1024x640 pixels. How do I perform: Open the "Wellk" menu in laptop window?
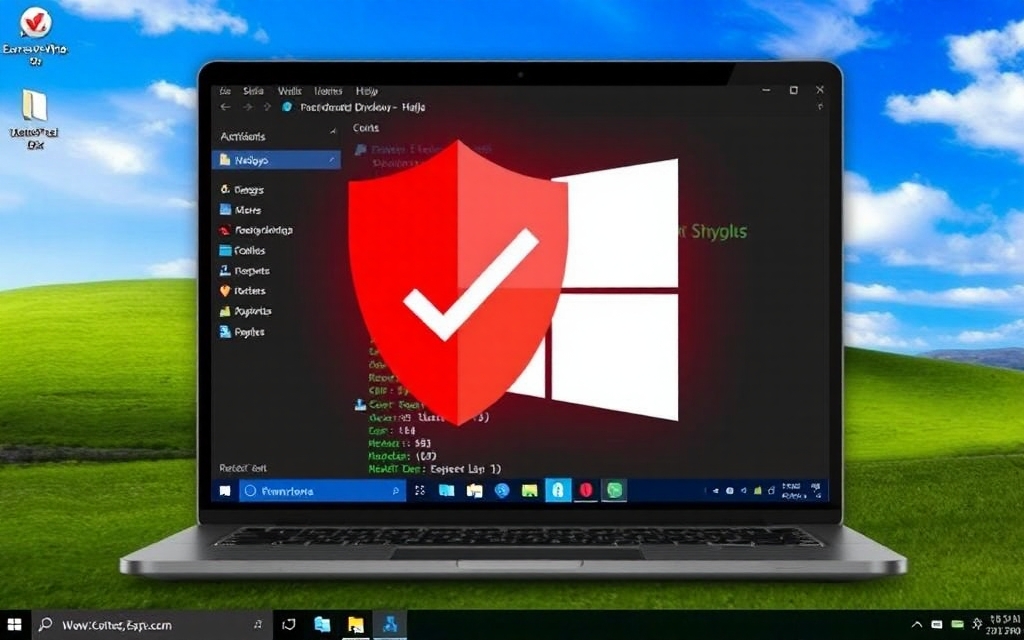[289, 91]
